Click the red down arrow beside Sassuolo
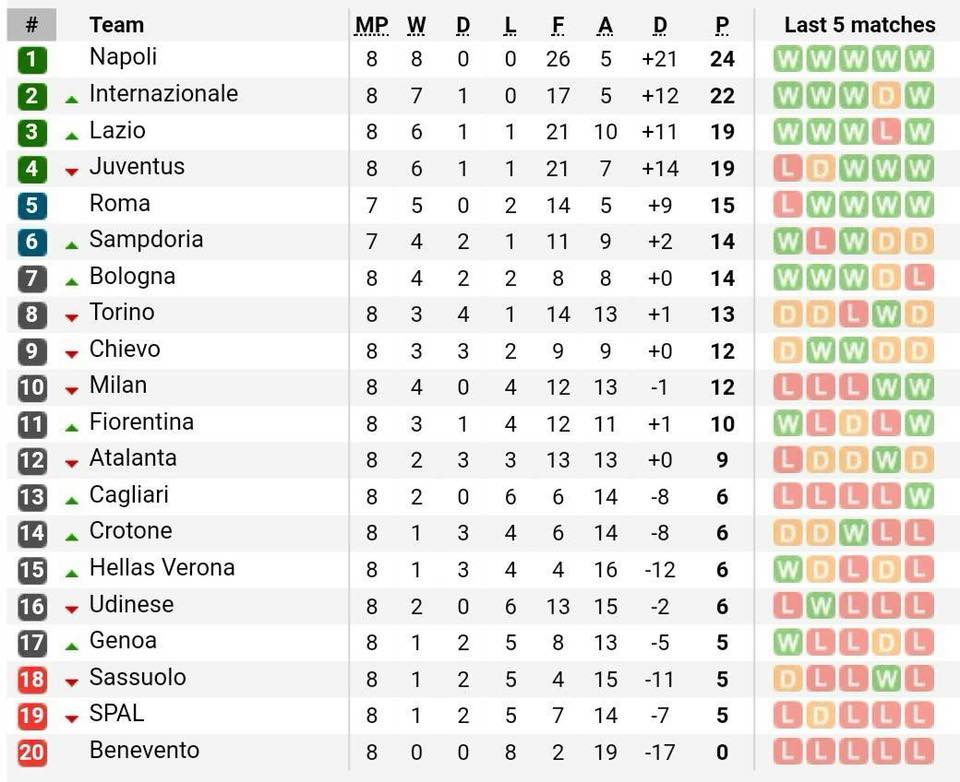Viewport: 960px width, 782px height. point(72,682)
